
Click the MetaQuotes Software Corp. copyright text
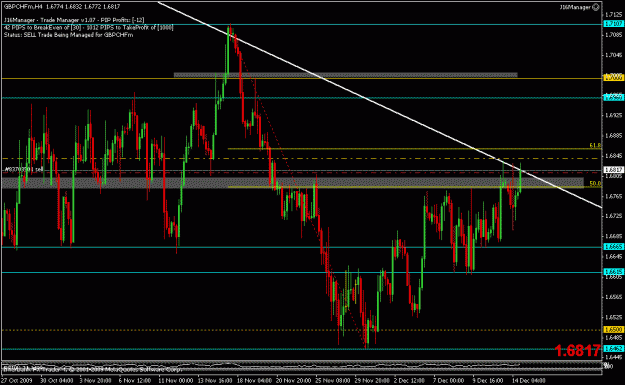pos(92,370)
